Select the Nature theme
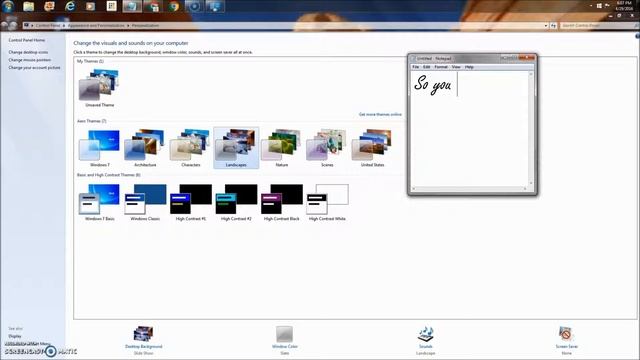 click(x=282, y=148)
